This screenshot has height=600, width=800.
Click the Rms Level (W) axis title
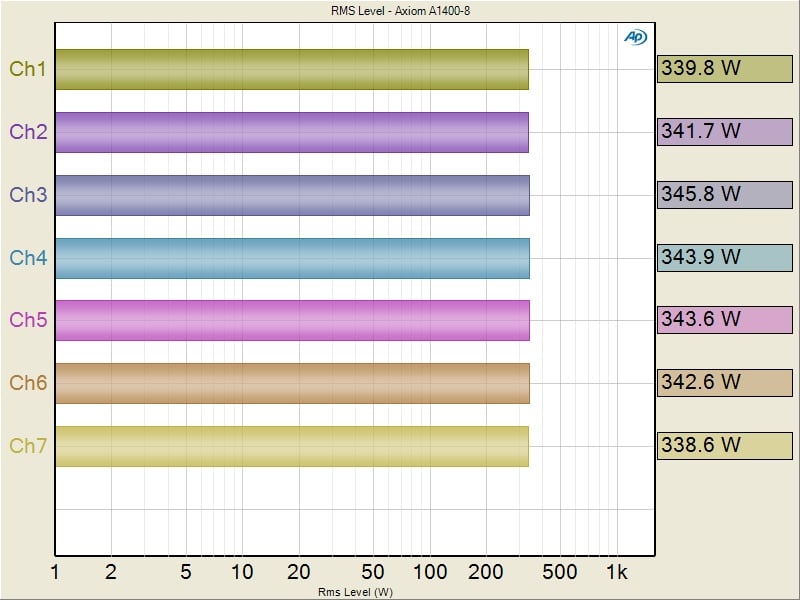click(355, 592)
